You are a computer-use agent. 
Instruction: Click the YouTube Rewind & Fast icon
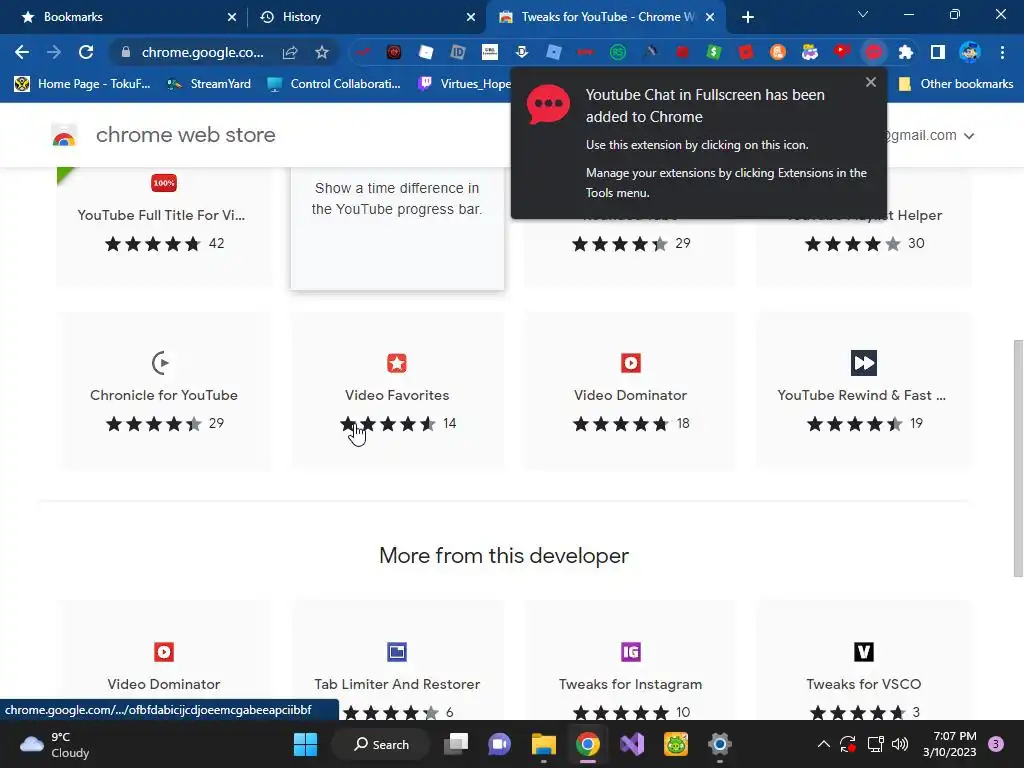click(x=864, y=363)
